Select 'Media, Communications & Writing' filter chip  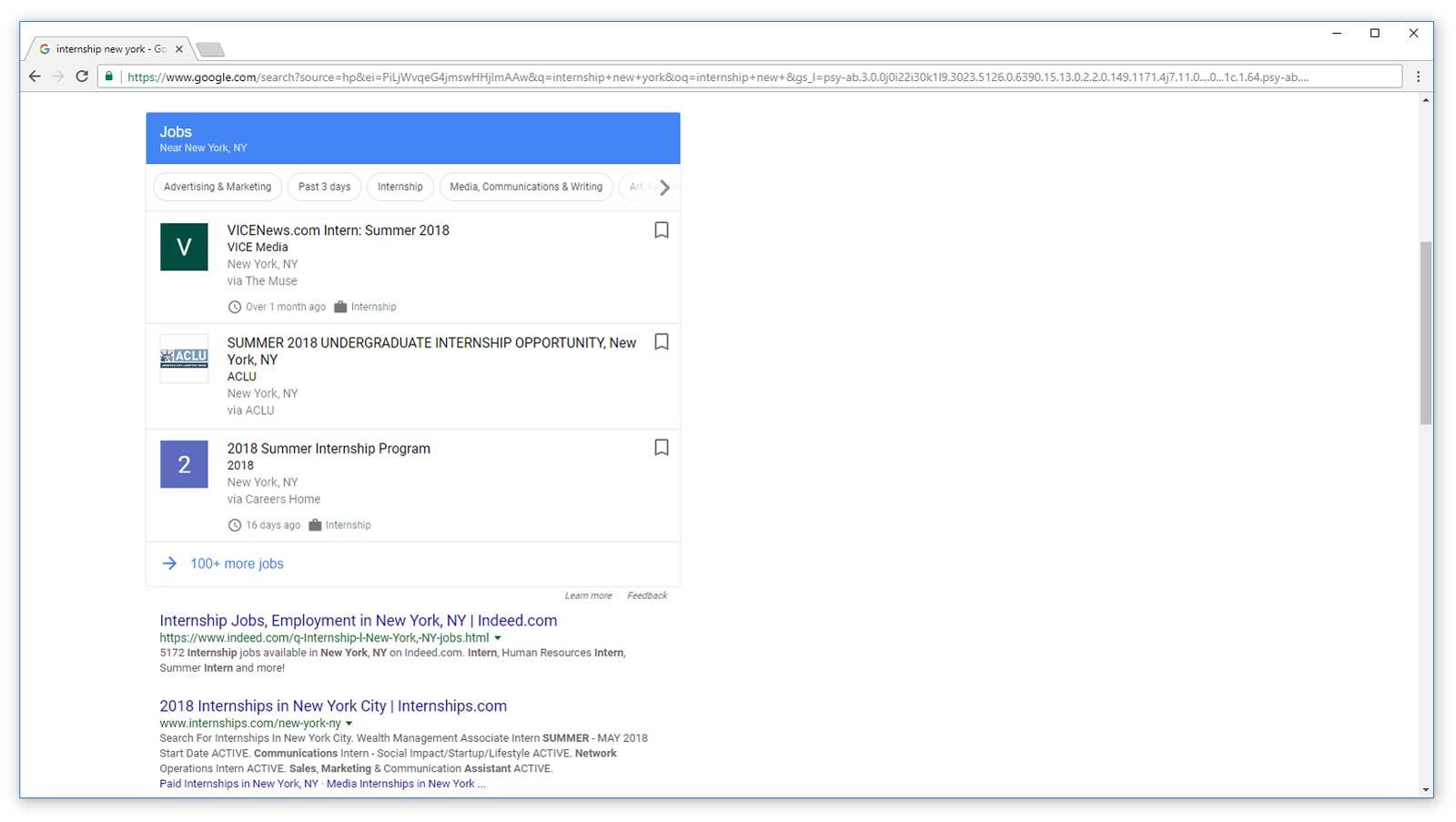pos(526,187)
